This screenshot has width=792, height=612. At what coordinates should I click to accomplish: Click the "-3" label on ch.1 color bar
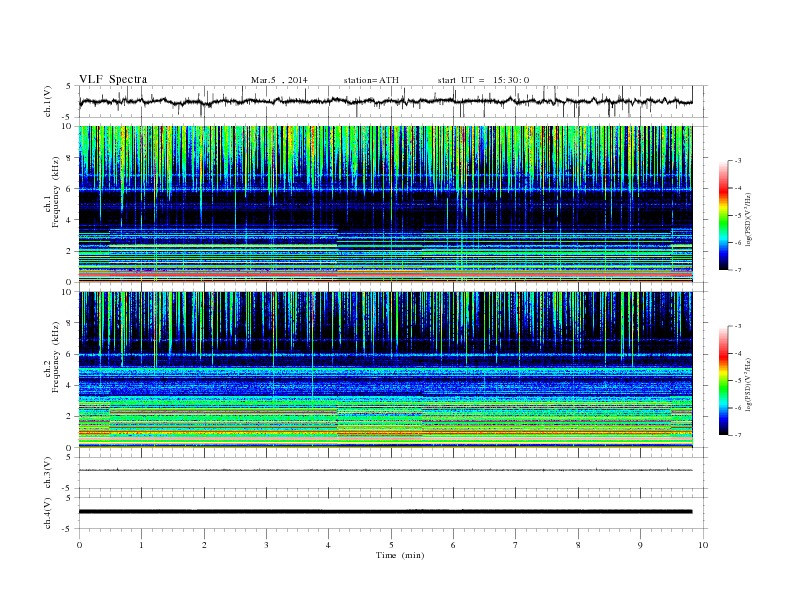coord(738,161)
